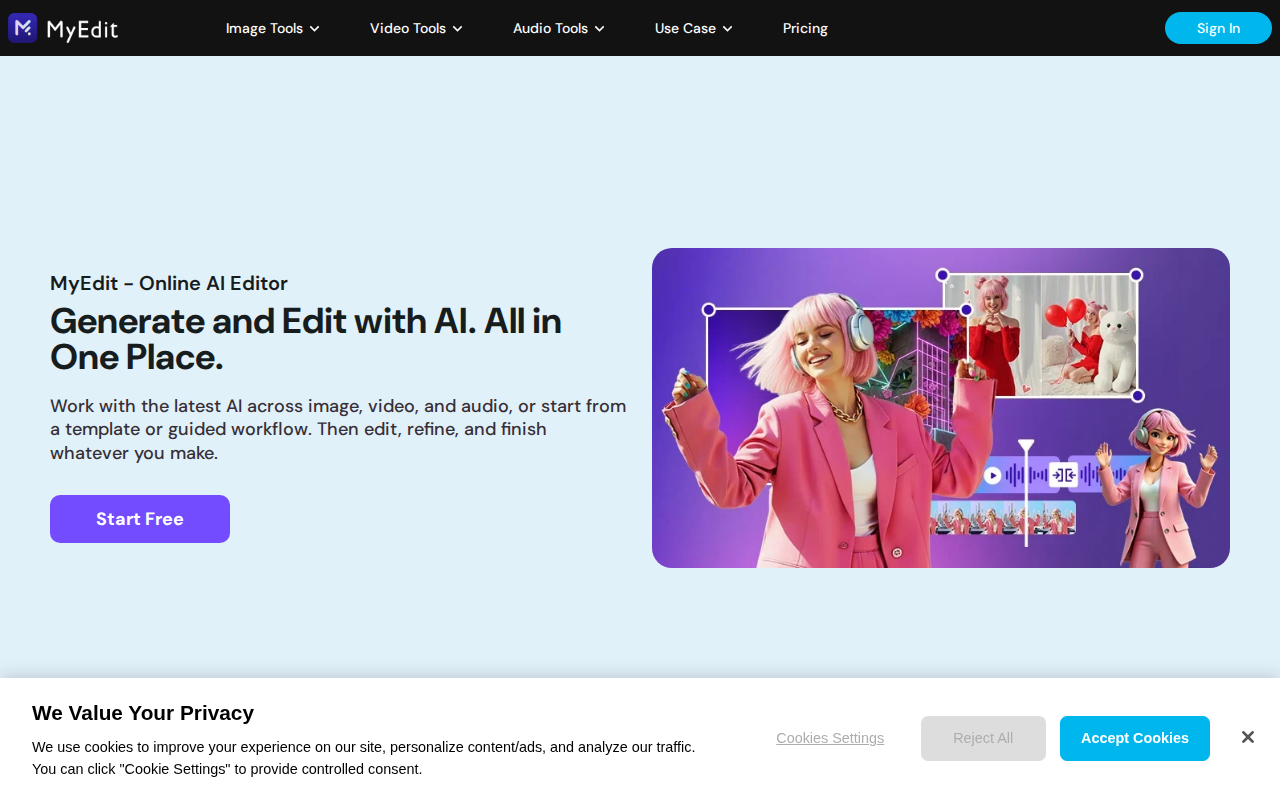Expand the Image Tools chevron arrow
1280x800 pixels.
point(314,29)
